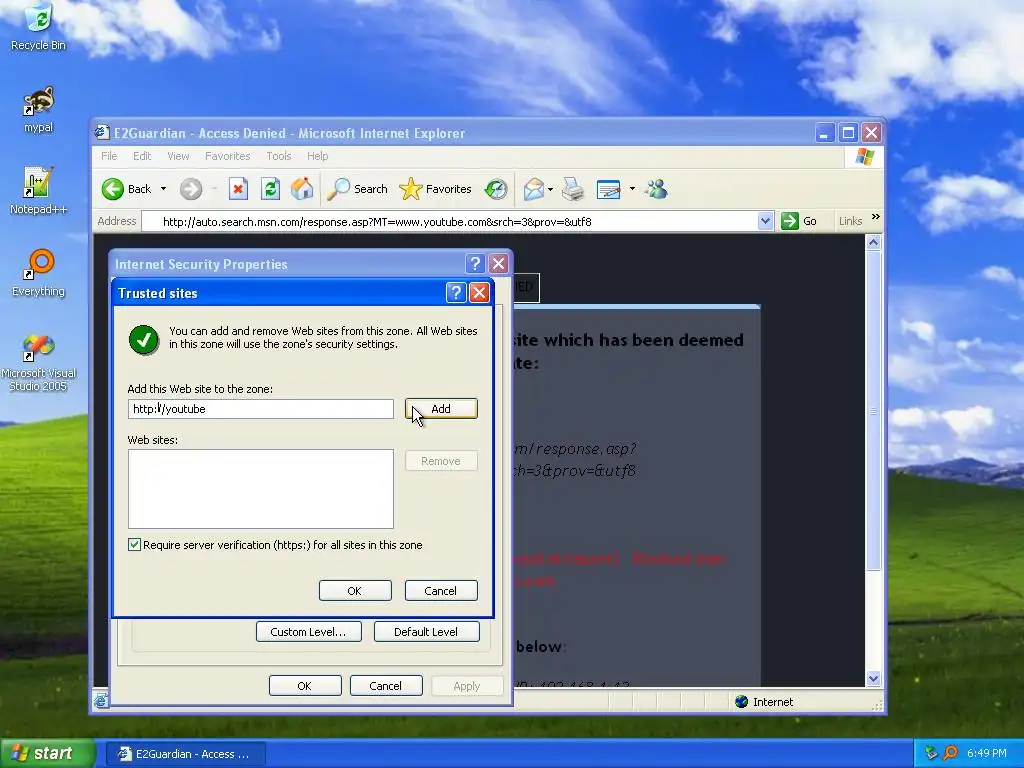Click the Web sites list box
The width and height of the screenshot is (1024, 768).
coord(261,488)
